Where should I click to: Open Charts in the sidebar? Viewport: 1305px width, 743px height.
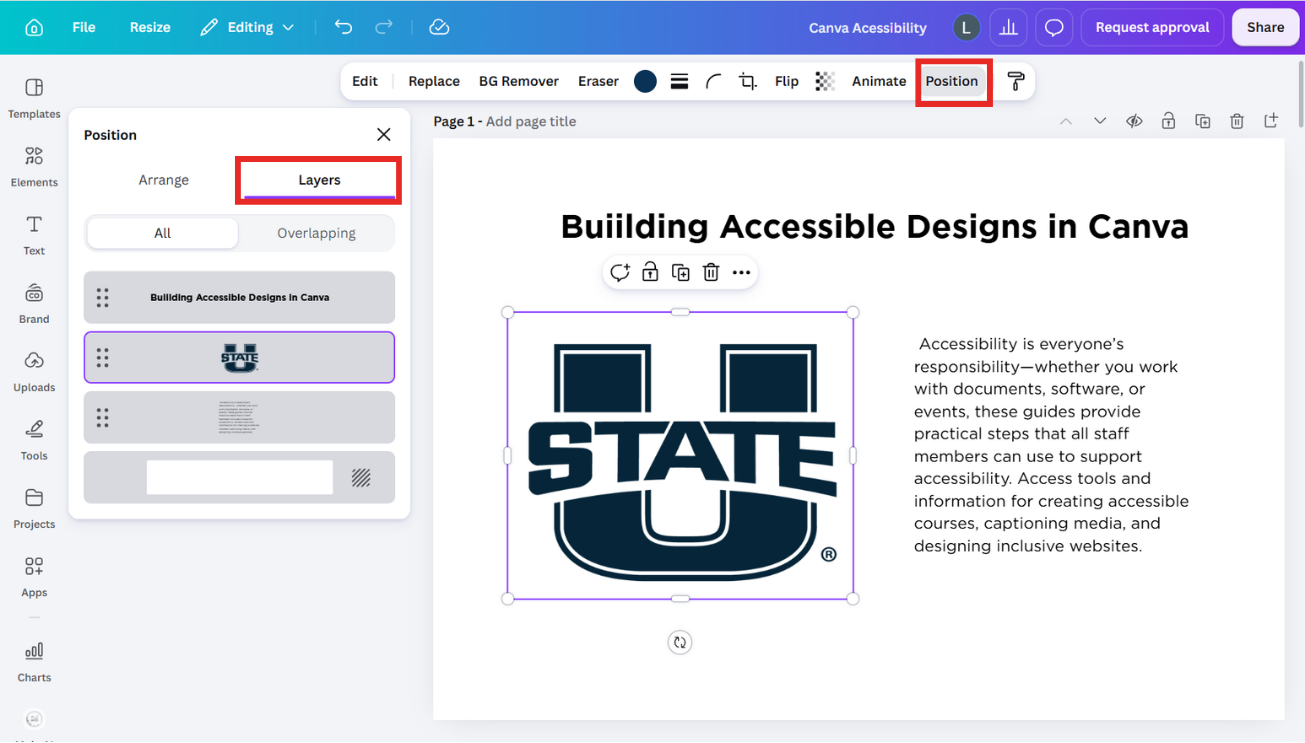coord(34,661)
